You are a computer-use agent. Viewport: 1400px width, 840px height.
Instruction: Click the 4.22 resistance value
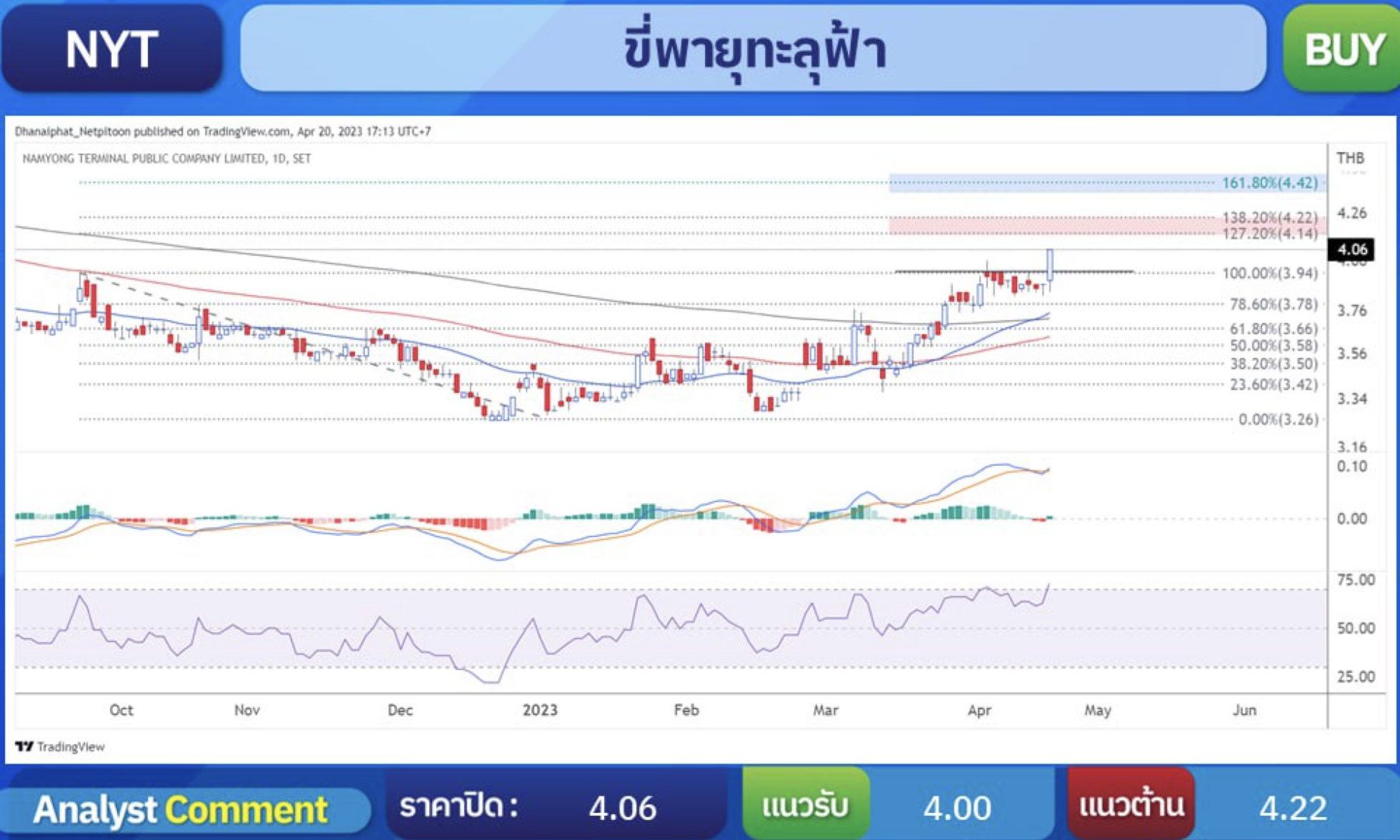(x=1293, y=808)
